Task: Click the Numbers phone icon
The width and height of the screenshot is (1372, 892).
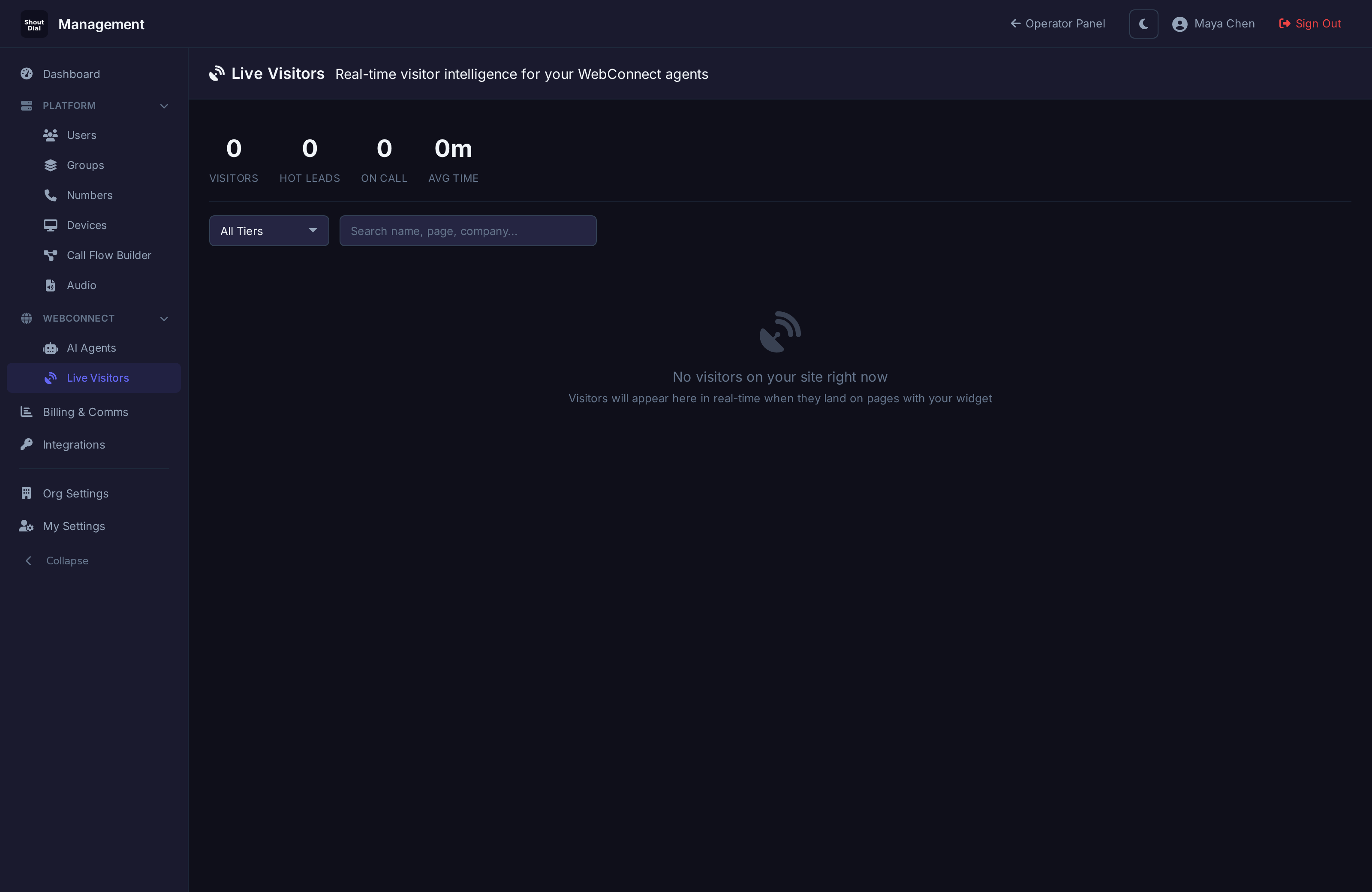Action: (51, 195)
